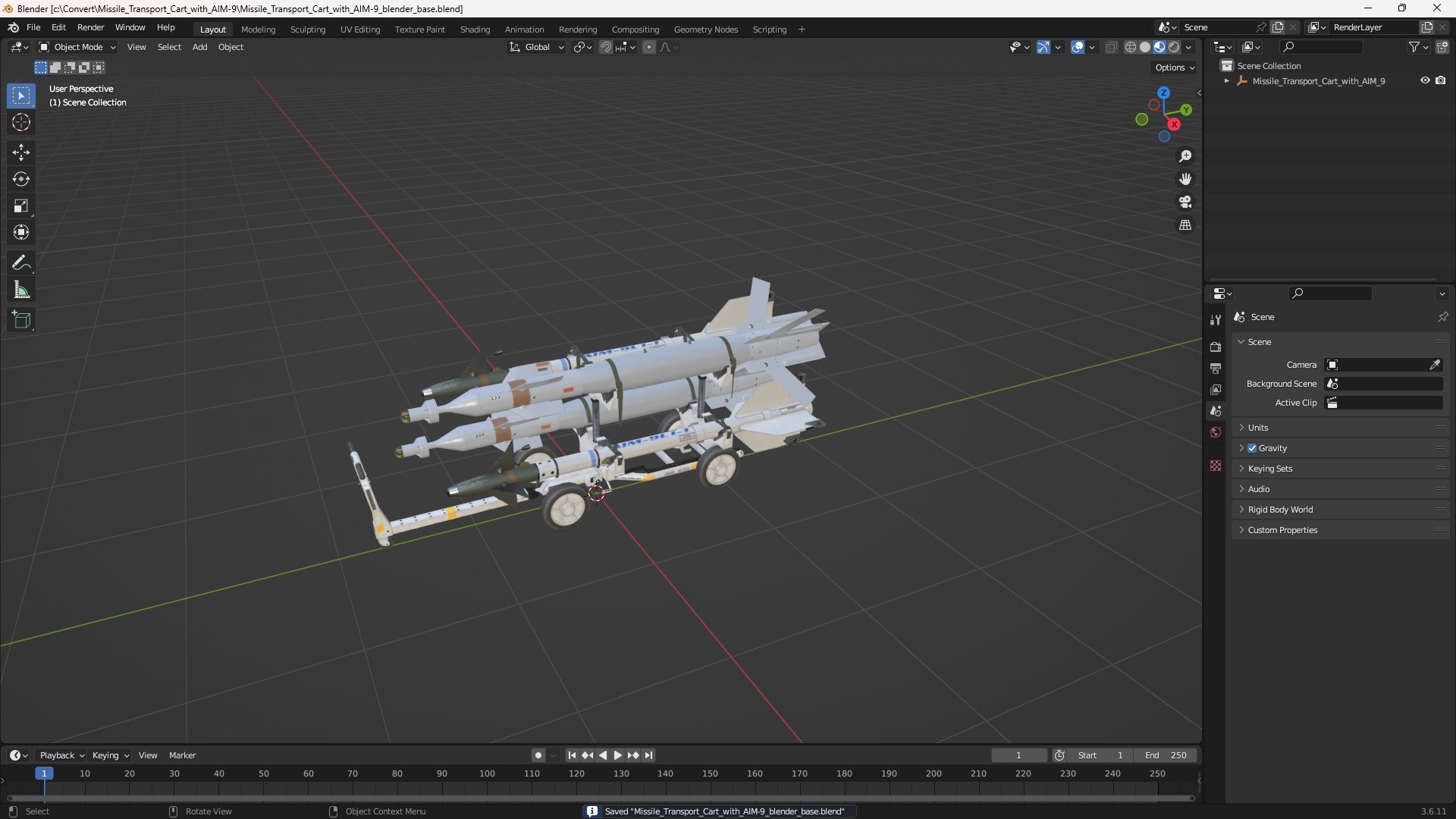The height and width of the screenshot is (819, 1456).
Task: Toggle viewport gizmos
Action: point(1043,47)
